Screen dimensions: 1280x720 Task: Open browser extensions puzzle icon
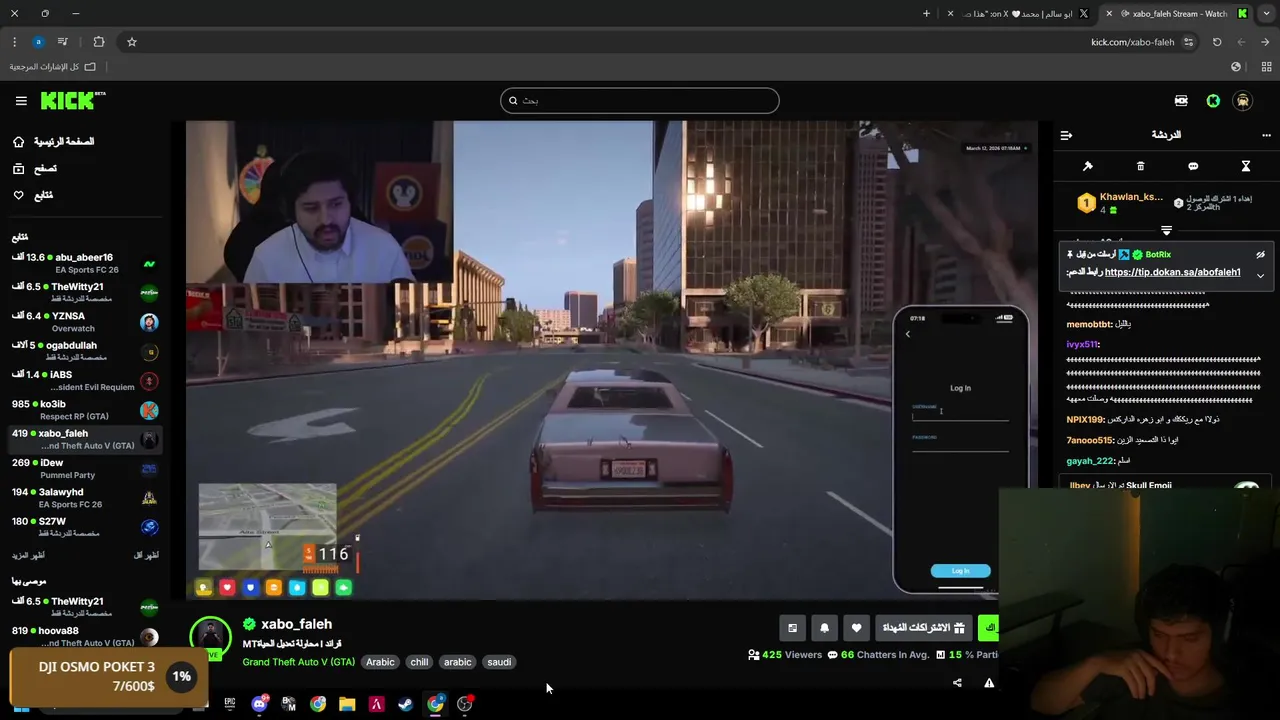[x=98, y=42]
